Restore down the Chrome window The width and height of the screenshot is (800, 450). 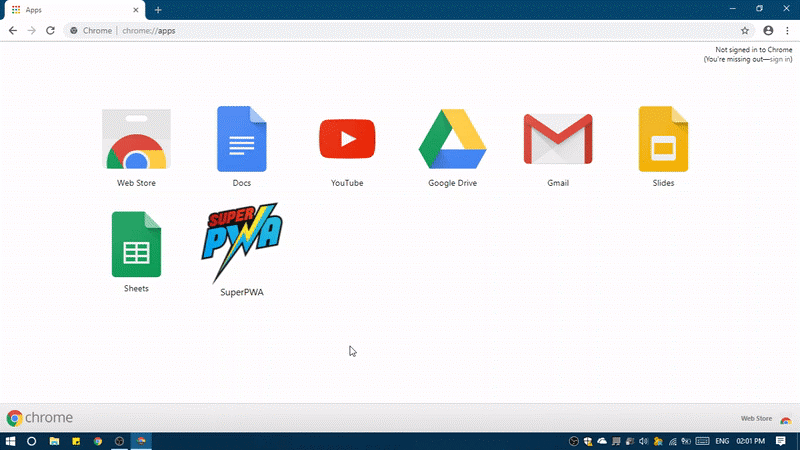click(x=759, y=8)
